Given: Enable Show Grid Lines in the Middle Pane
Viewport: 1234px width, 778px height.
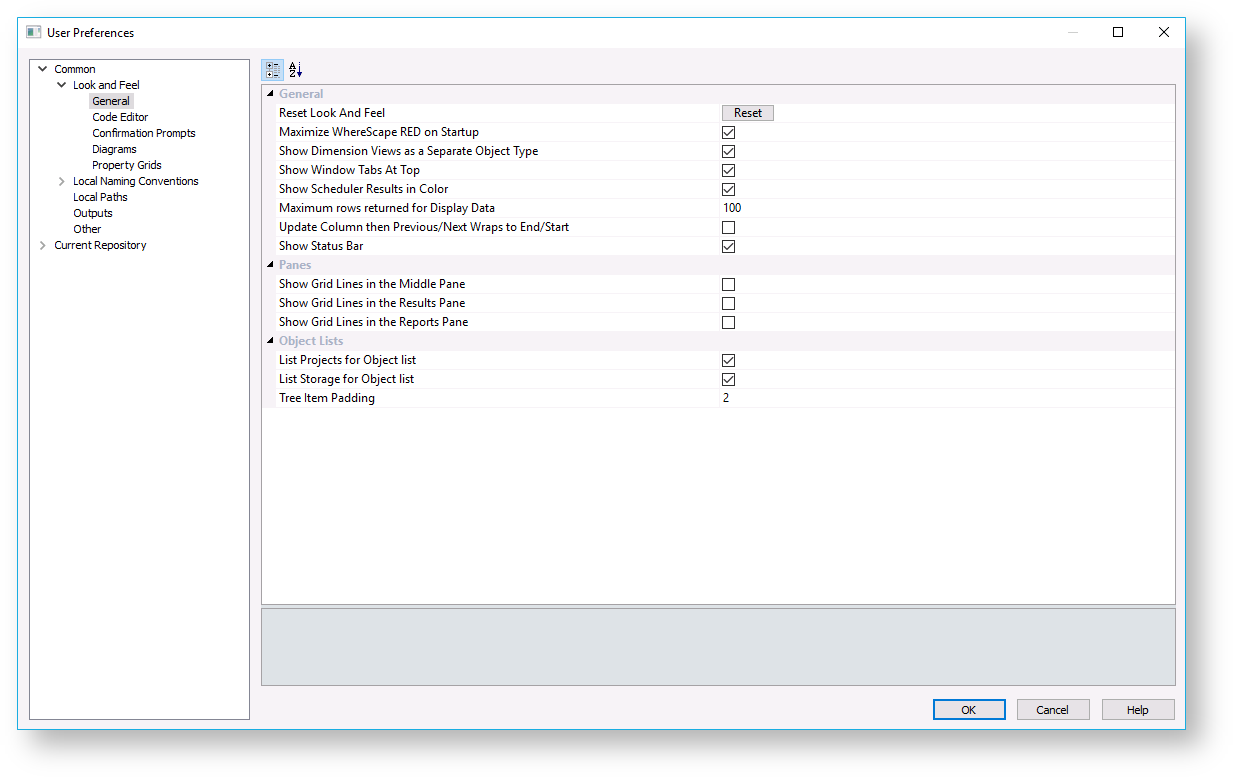Looking at the screenshot, I should click(728, 284).
